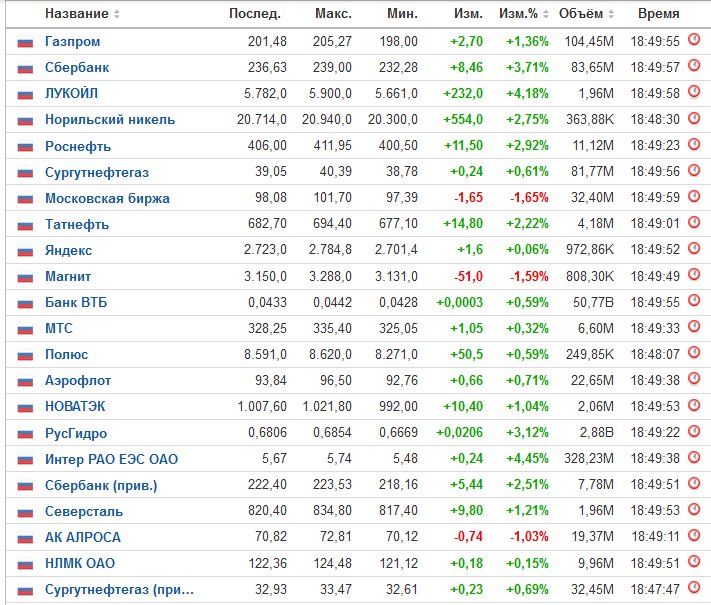The width and height of the screenshot is (711, 605).
Task: Open the АК АЛРОСА link
Action: 83,537
